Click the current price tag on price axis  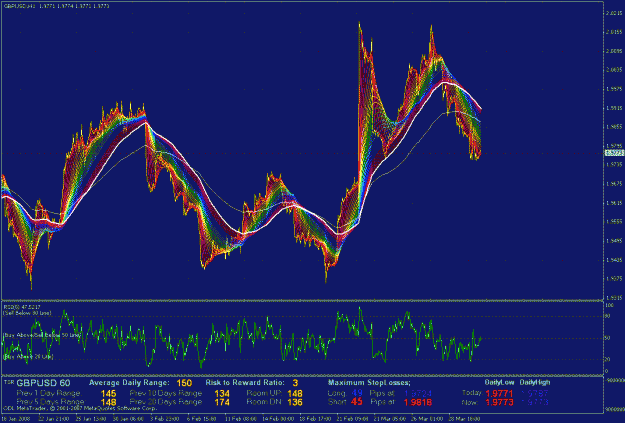coord(615,153)
